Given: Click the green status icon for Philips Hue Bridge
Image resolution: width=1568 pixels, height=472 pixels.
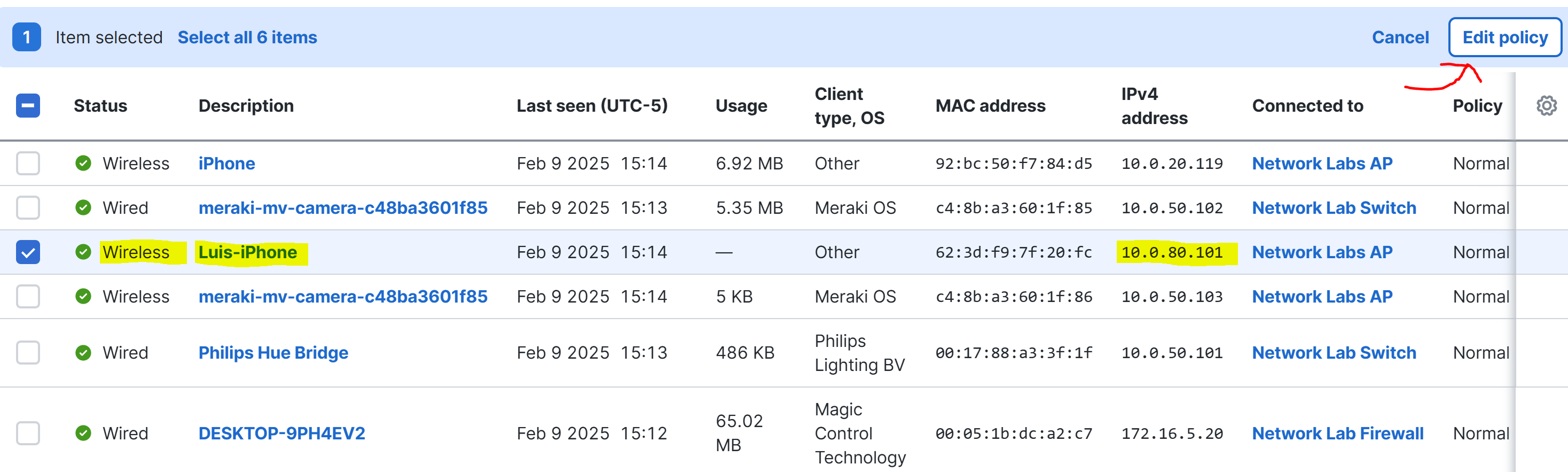Looking at the screenshot, I should pyautogui.click(x=83, y=353).
